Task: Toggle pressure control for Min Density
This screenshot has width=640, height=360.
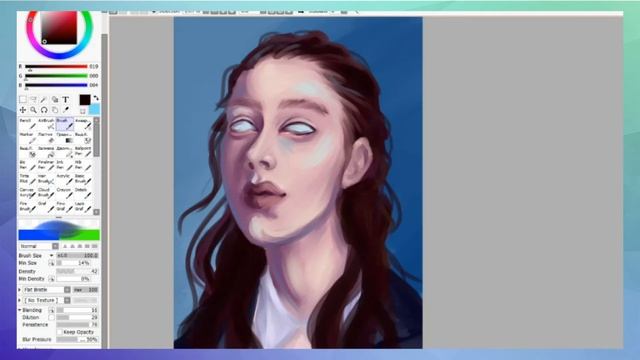Action: coord(51,279)
